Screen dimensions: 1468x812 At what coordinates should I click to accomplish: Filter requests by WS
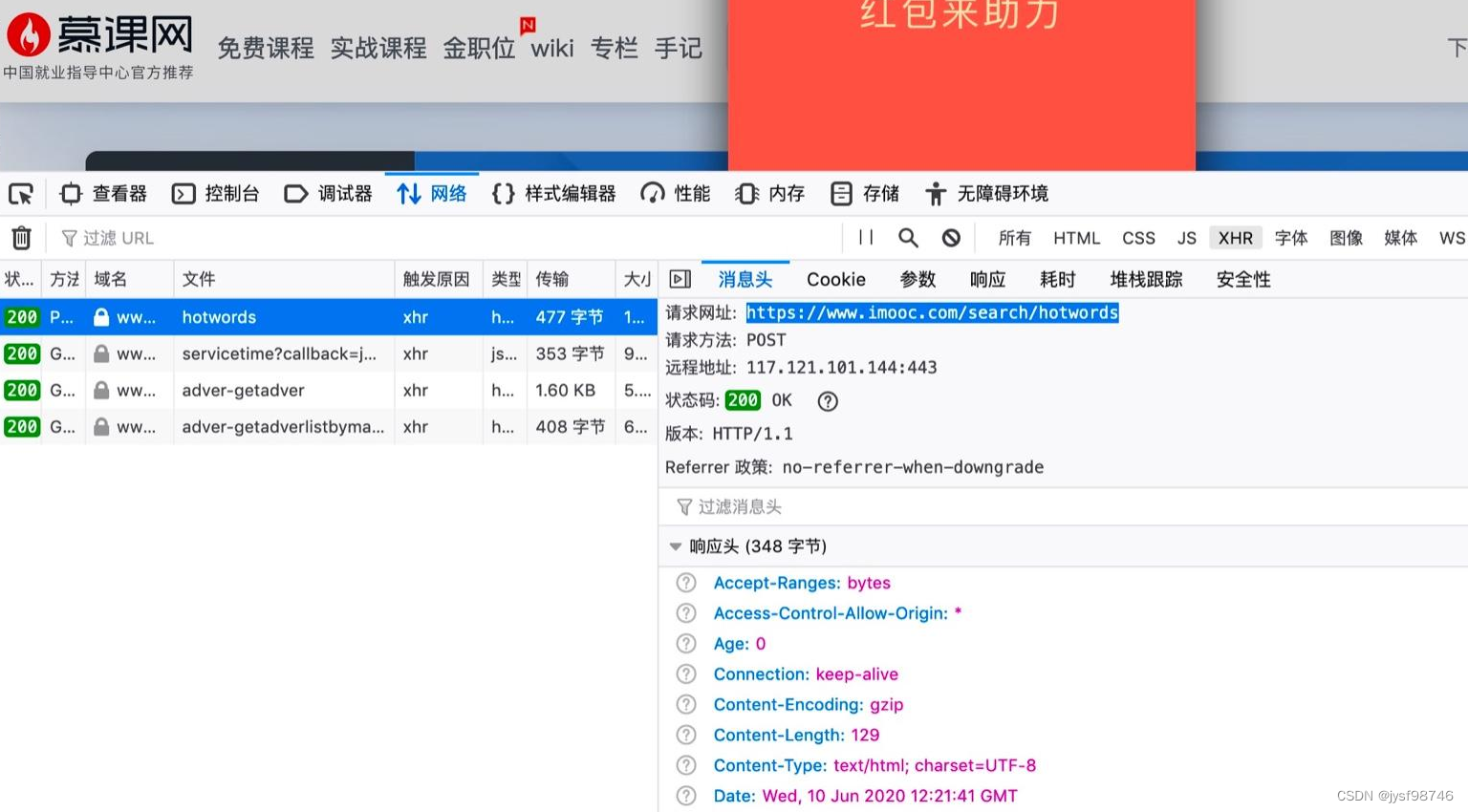1452,238
